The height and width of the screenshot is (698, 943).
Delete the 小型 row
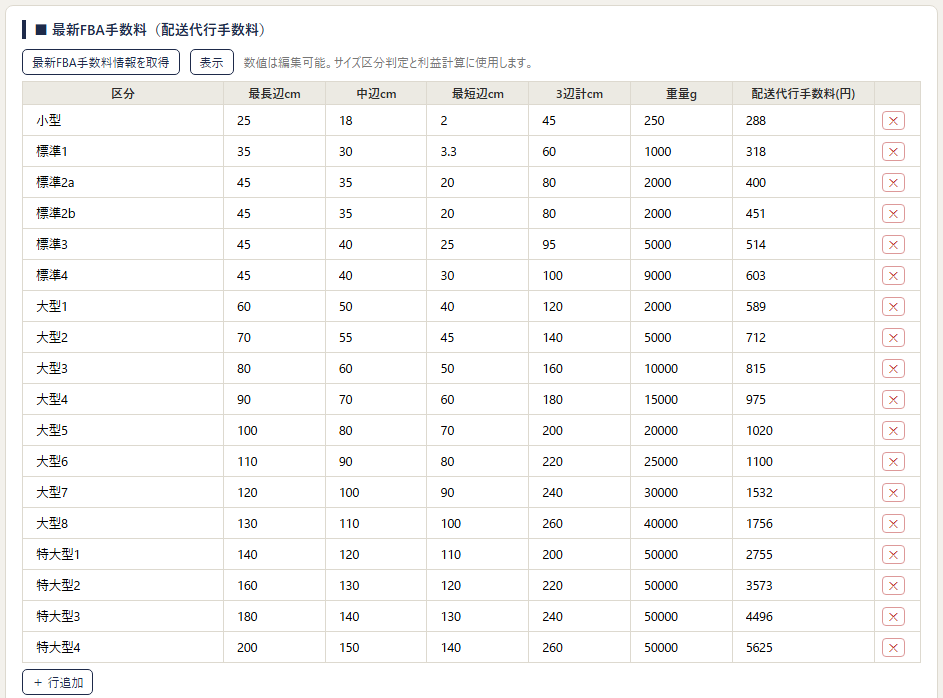coord(893,121)
